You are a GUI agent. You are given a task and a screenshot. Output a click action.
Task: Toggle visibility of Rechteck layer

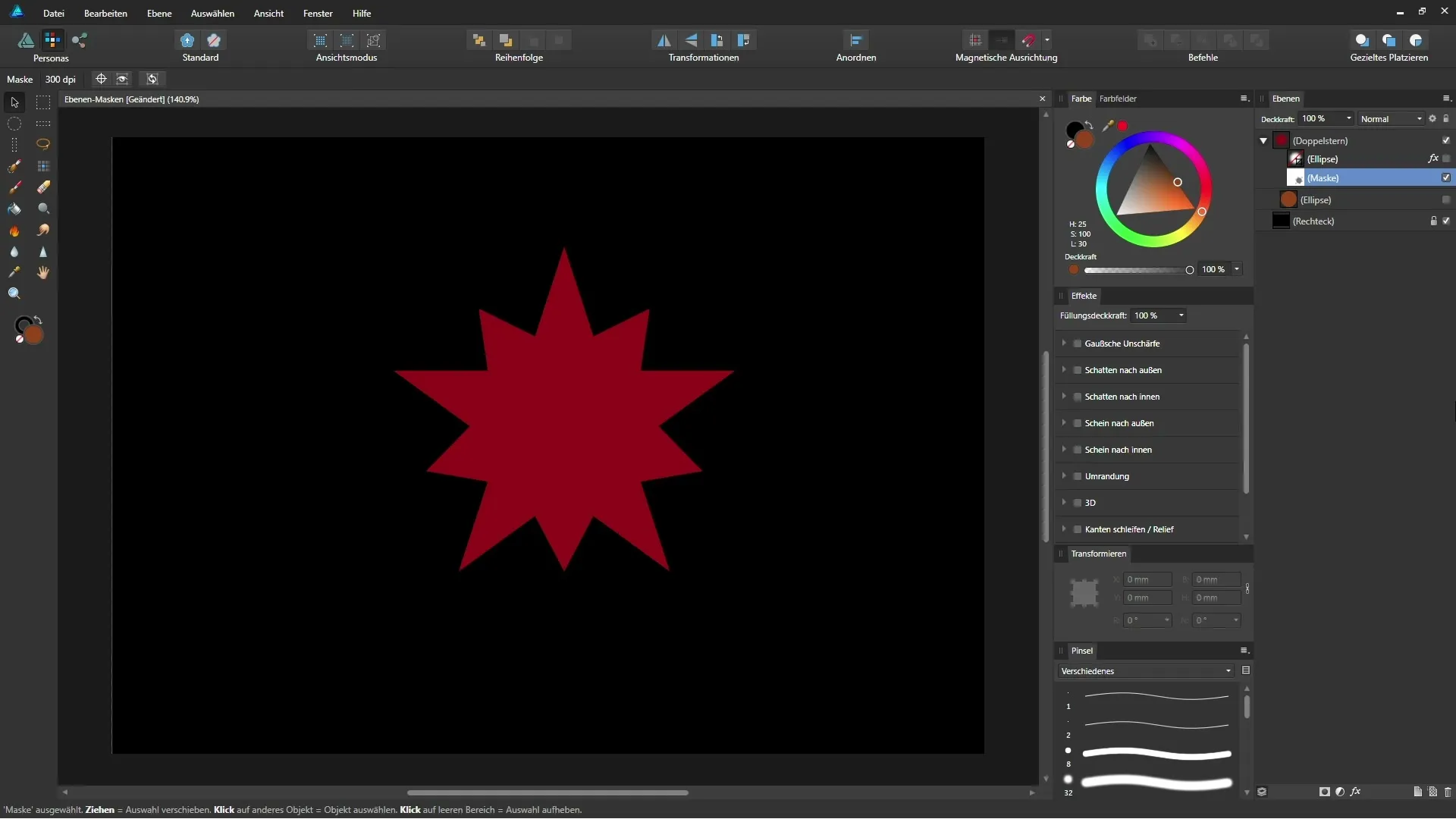coord(1446,221)
